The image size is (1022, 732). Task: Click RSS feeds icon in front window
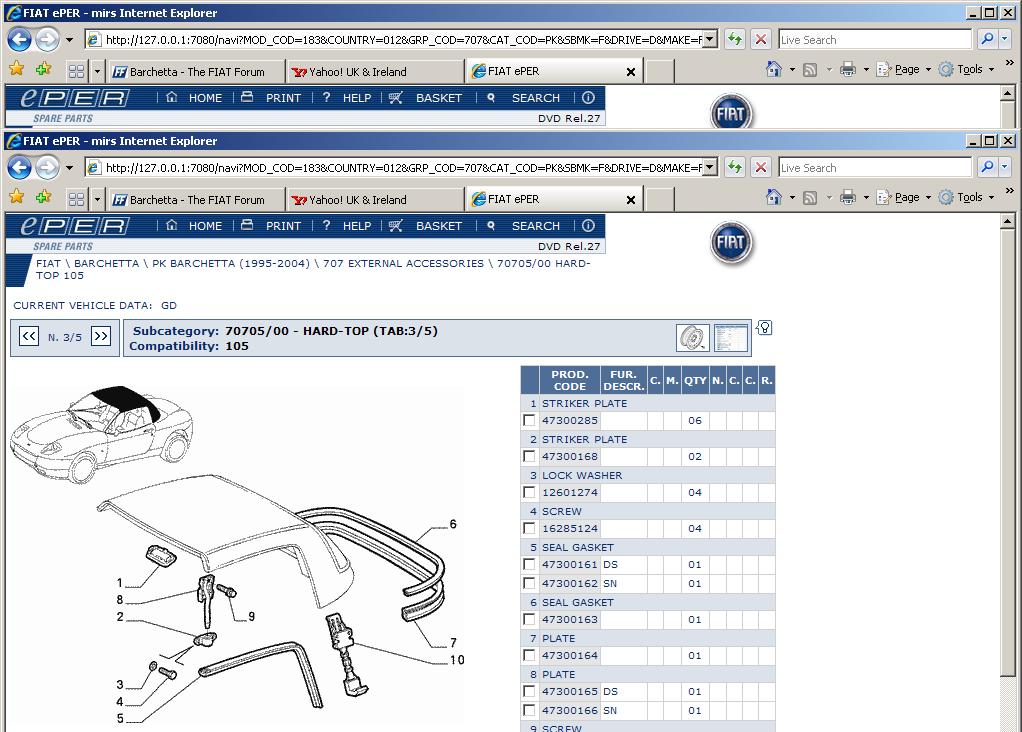coord(810,198)
